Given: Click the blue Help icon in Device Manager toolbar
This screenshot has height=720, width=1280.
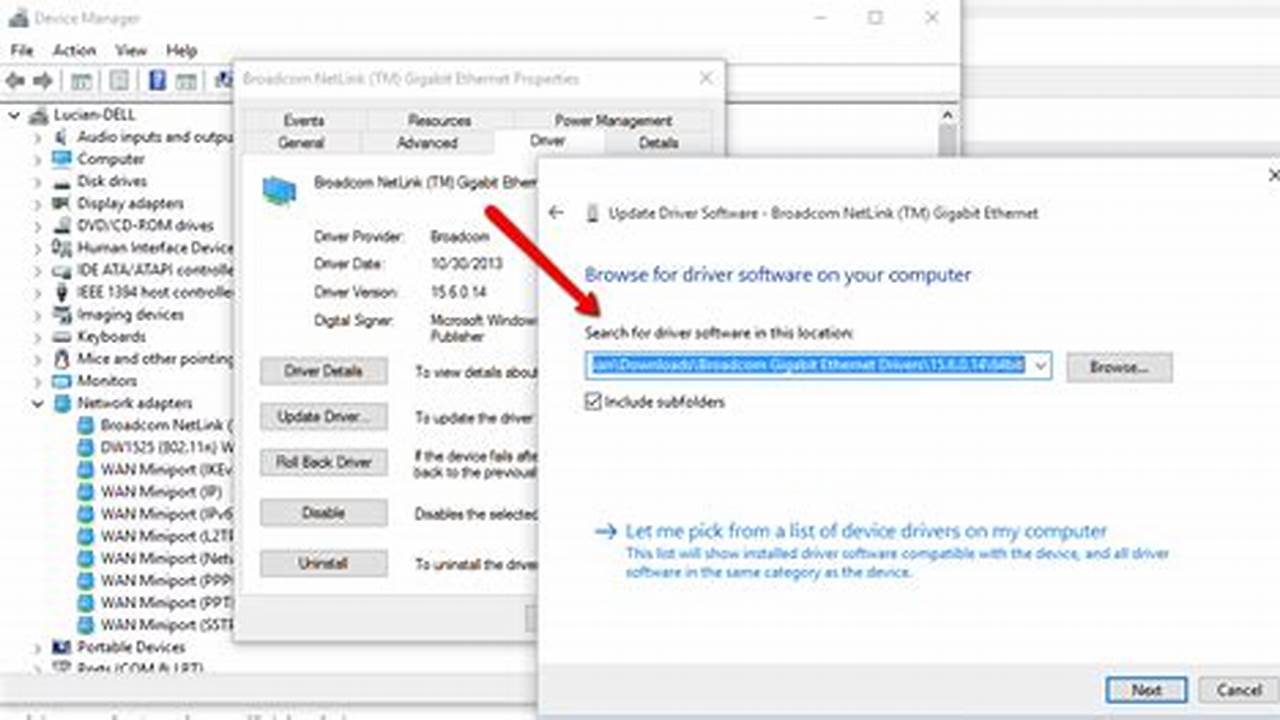Looking at the screenshot, I should (157, 80).
